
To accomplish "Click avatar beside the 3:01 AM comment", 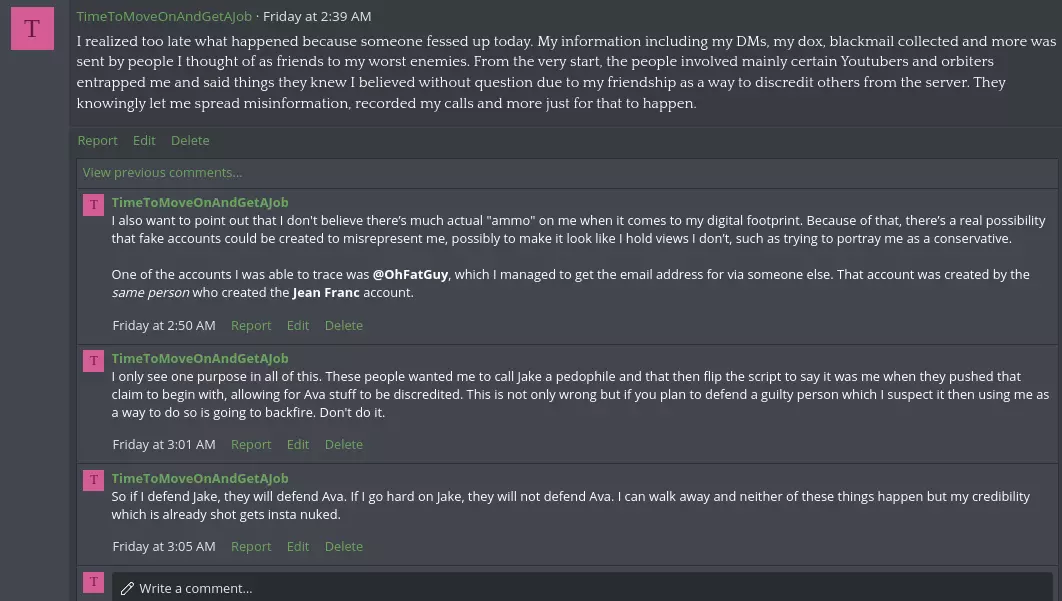I will 93,360.
